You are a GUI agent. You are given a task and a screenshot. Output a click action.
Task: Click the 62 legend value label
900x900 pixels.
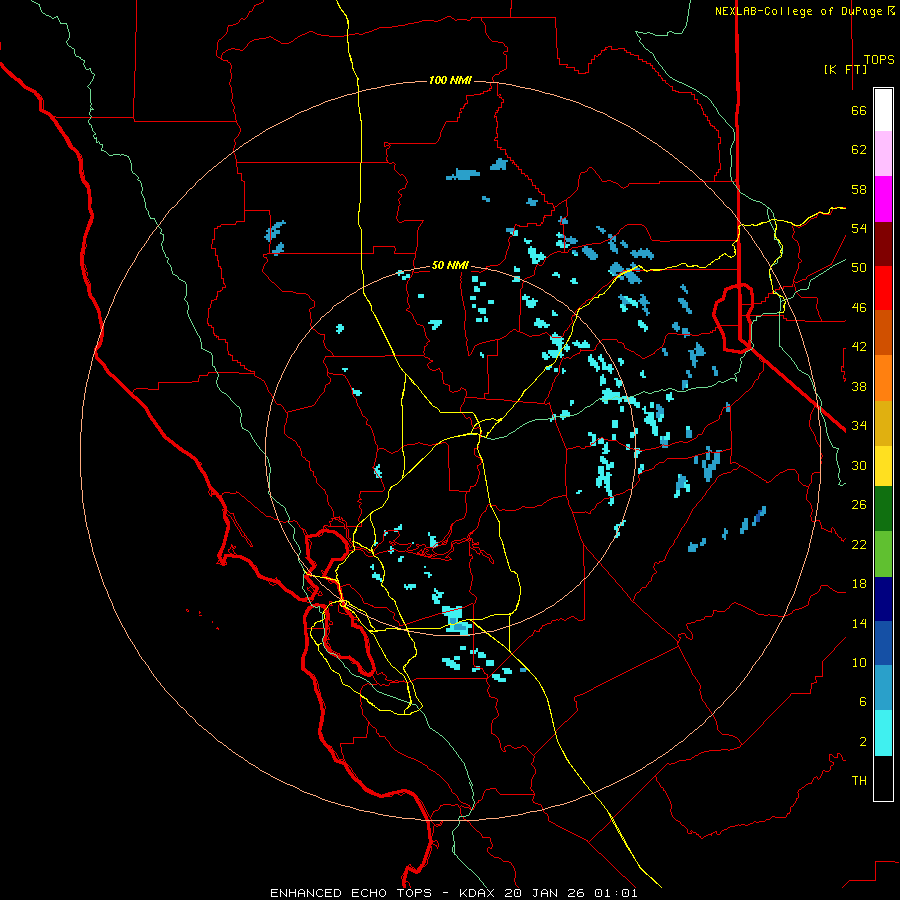859,150
